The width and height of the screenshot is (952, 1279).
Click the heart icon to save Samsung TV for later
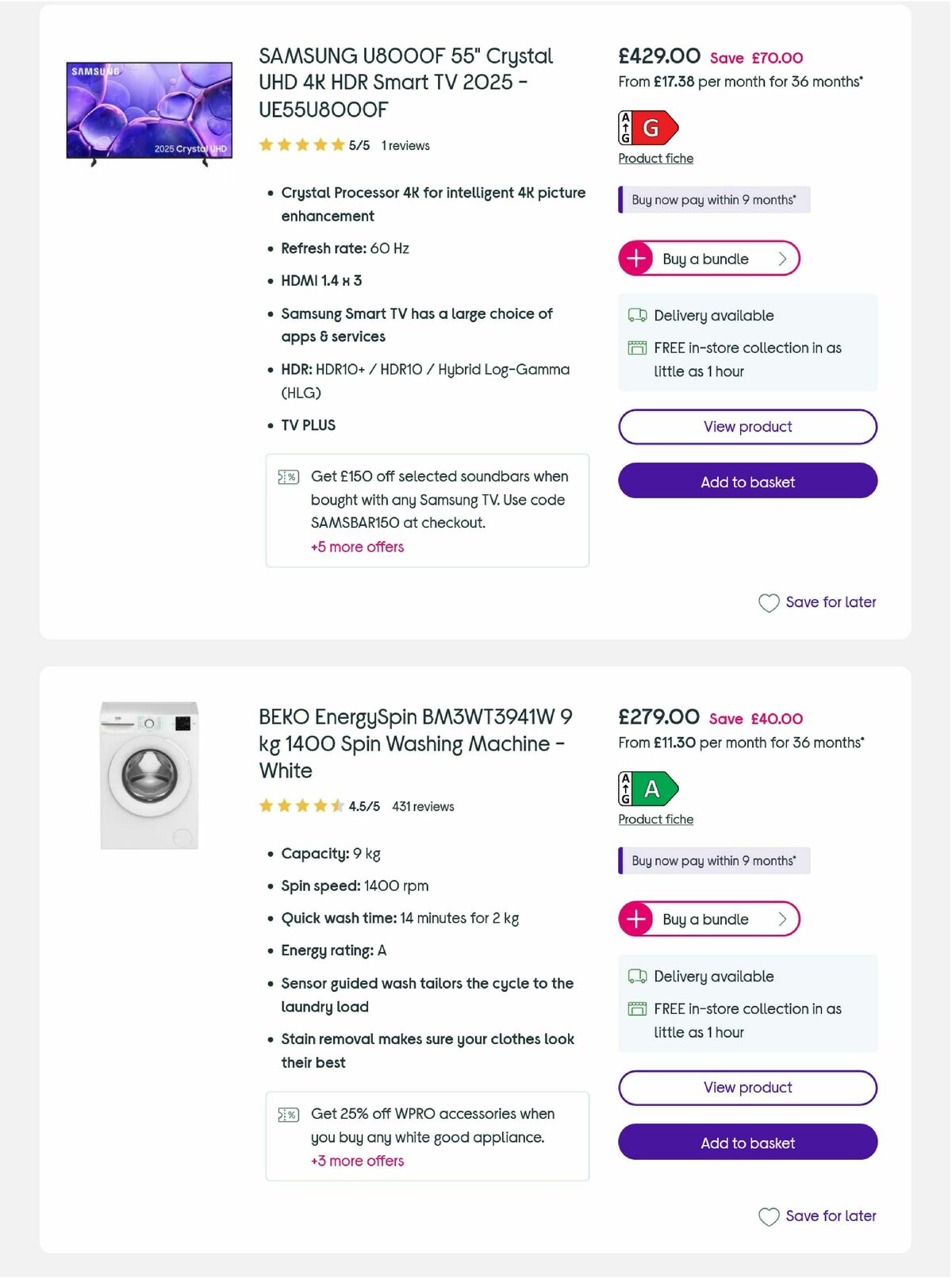click(x=768, y=604)
